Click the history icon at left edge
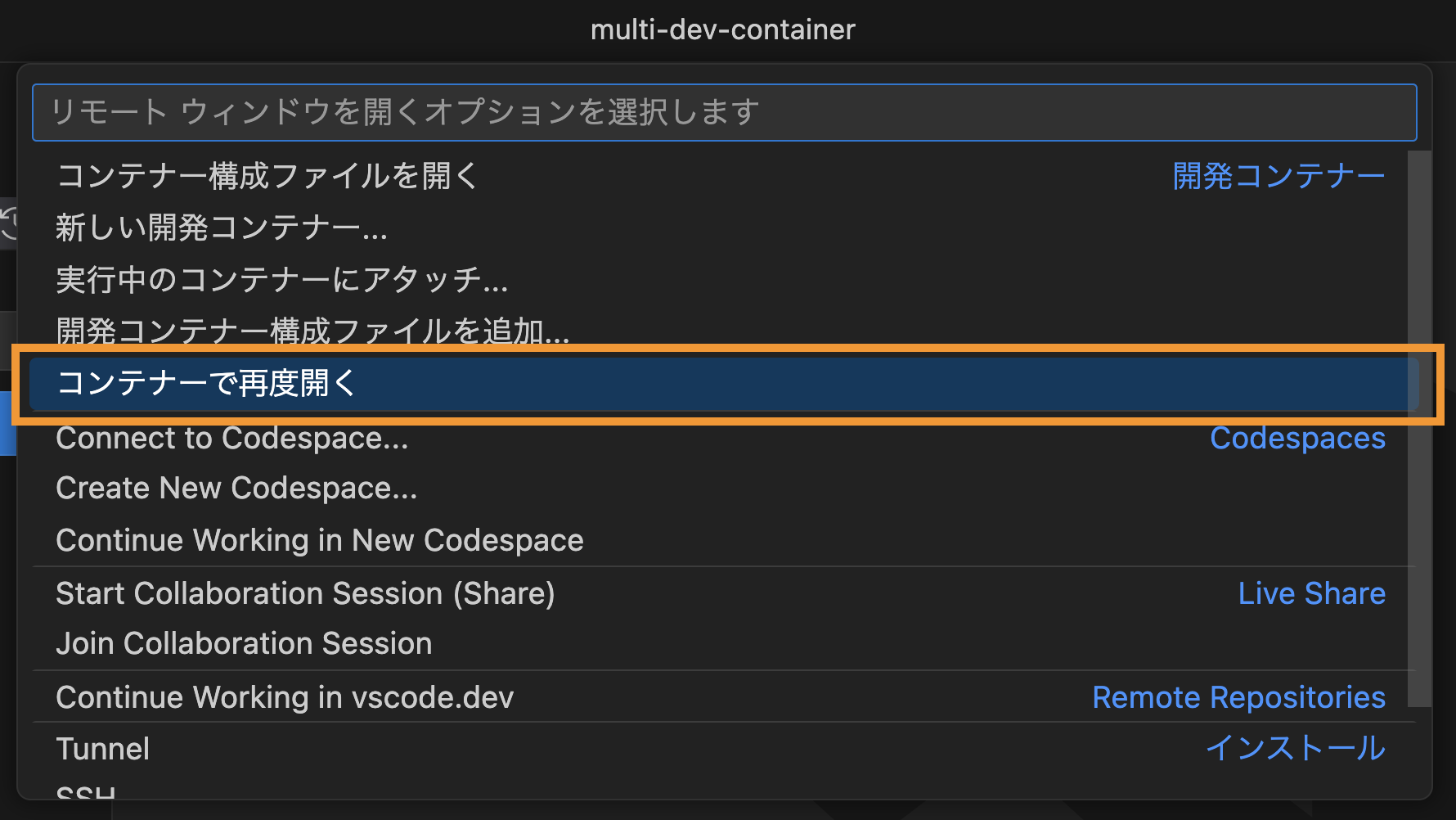Screen dimensions: 1456x820 (9, 223)
